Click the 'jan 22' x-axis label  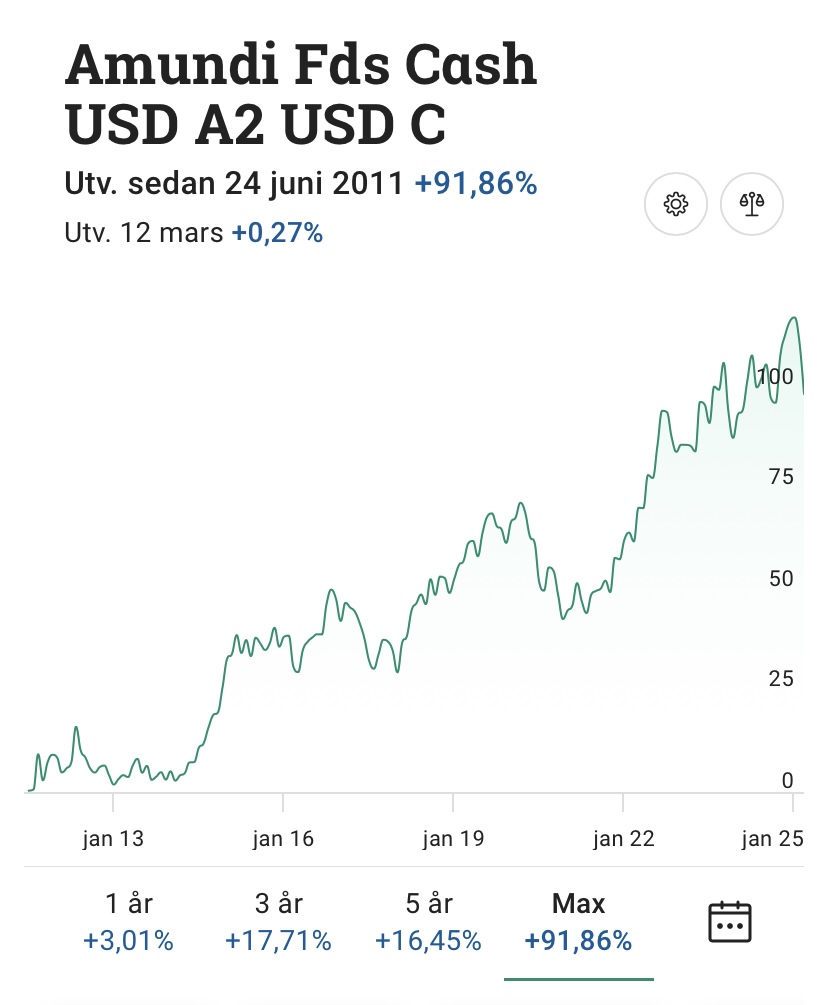(623, 838)
